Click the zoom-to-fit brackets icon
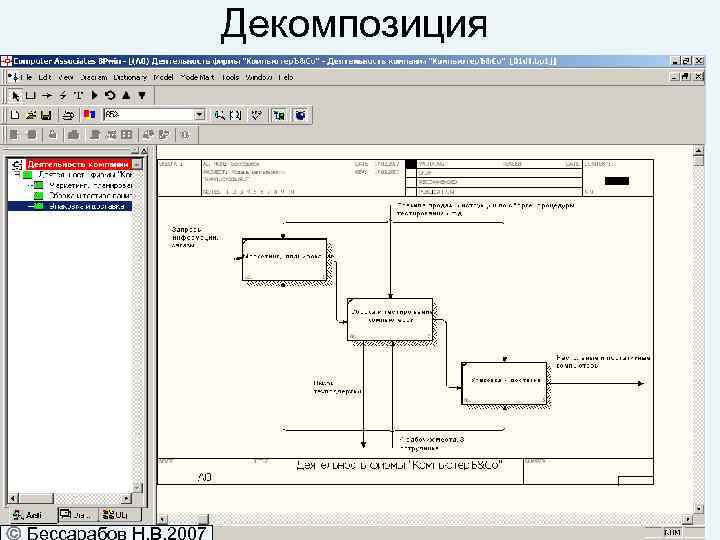The width and height of the screenshot is (720, 540). coord(235,115)
